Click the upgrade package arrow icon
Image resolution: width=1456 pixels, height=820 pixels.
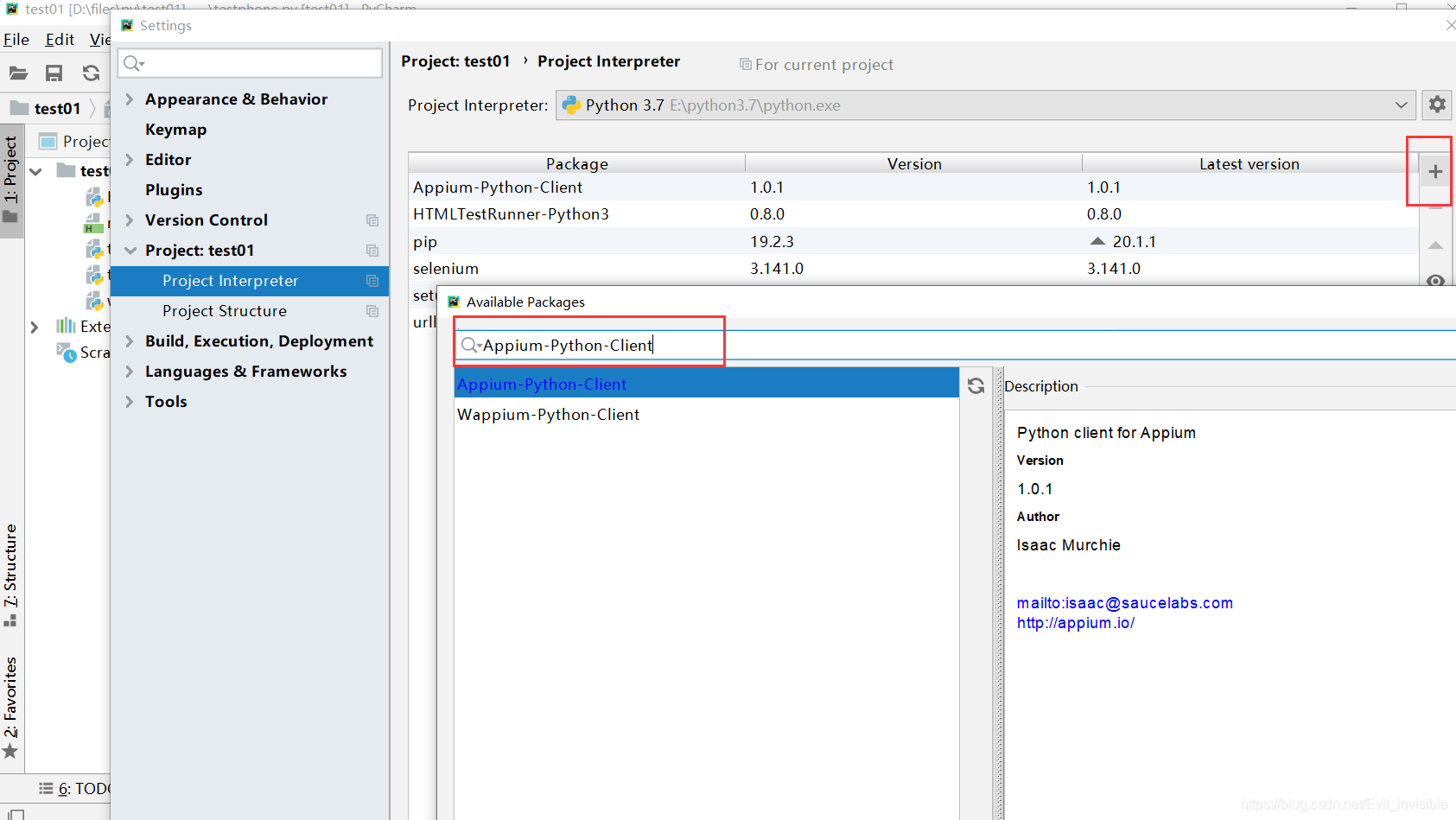(1435, 245)
